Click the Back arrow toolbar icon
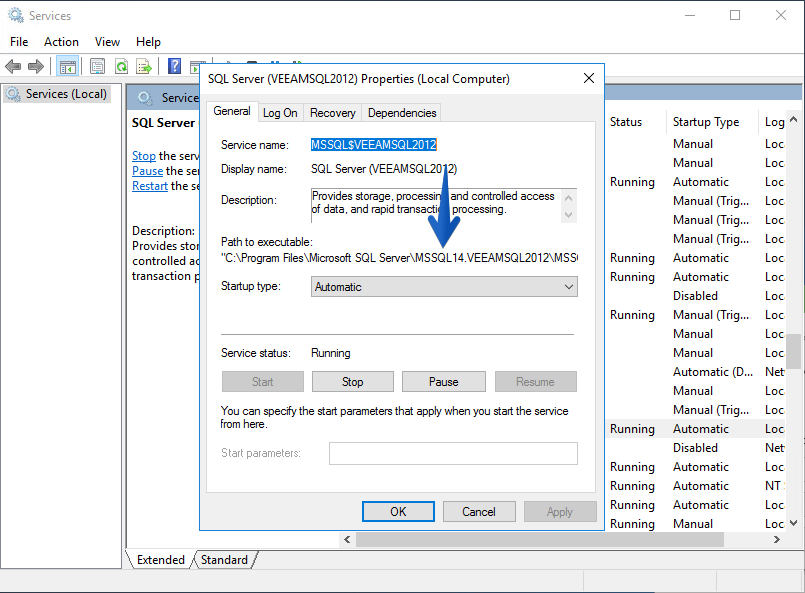805x593 pixels. [13, 66]
